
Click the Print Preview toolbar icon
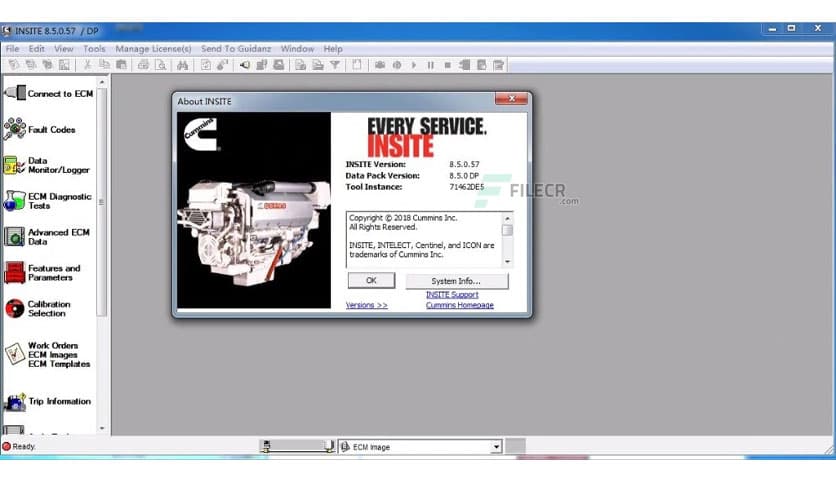[160, 65]
